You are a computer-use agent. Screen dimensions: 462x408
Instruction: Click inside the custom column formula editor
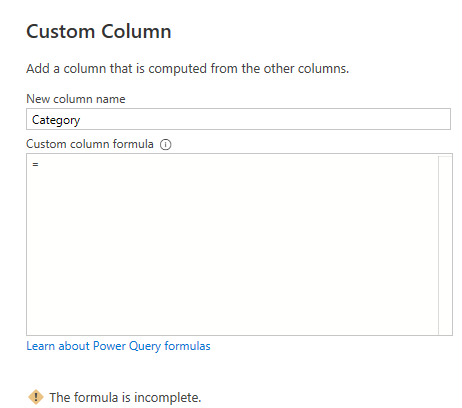click(232, 244)
